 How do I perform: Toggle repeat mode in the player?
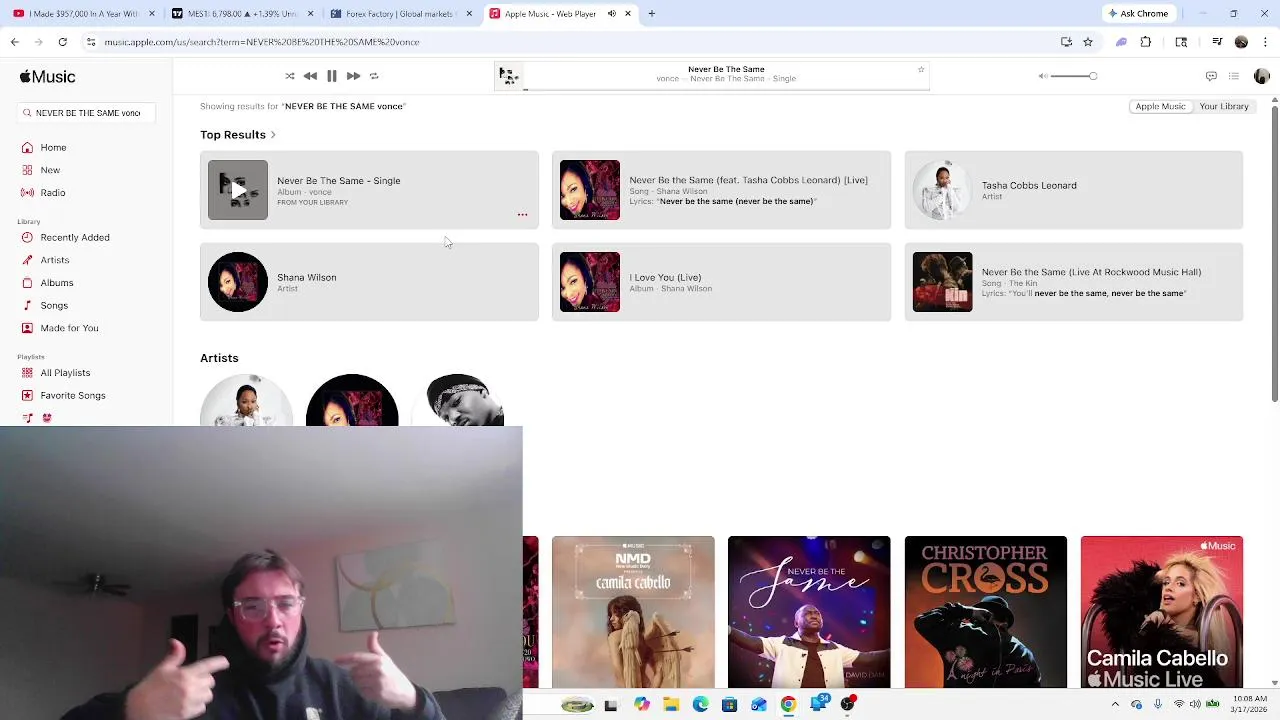pyautogui.click(x=374, y=76)
